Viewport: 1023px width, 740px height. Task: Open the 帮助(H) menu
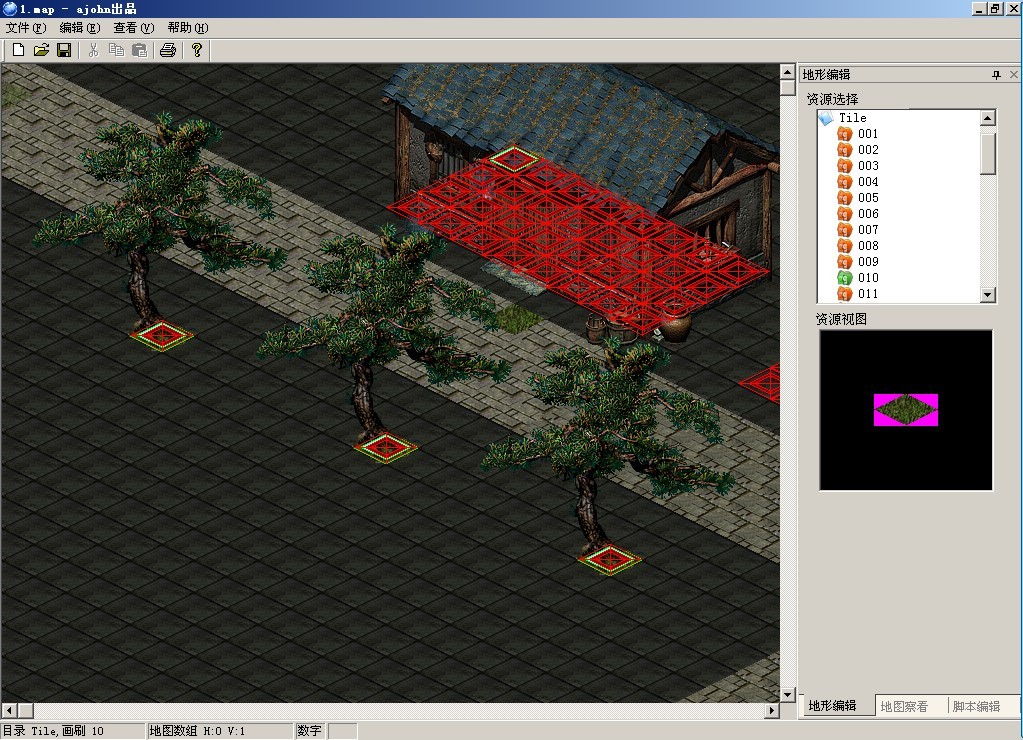(x=188, y=27)
